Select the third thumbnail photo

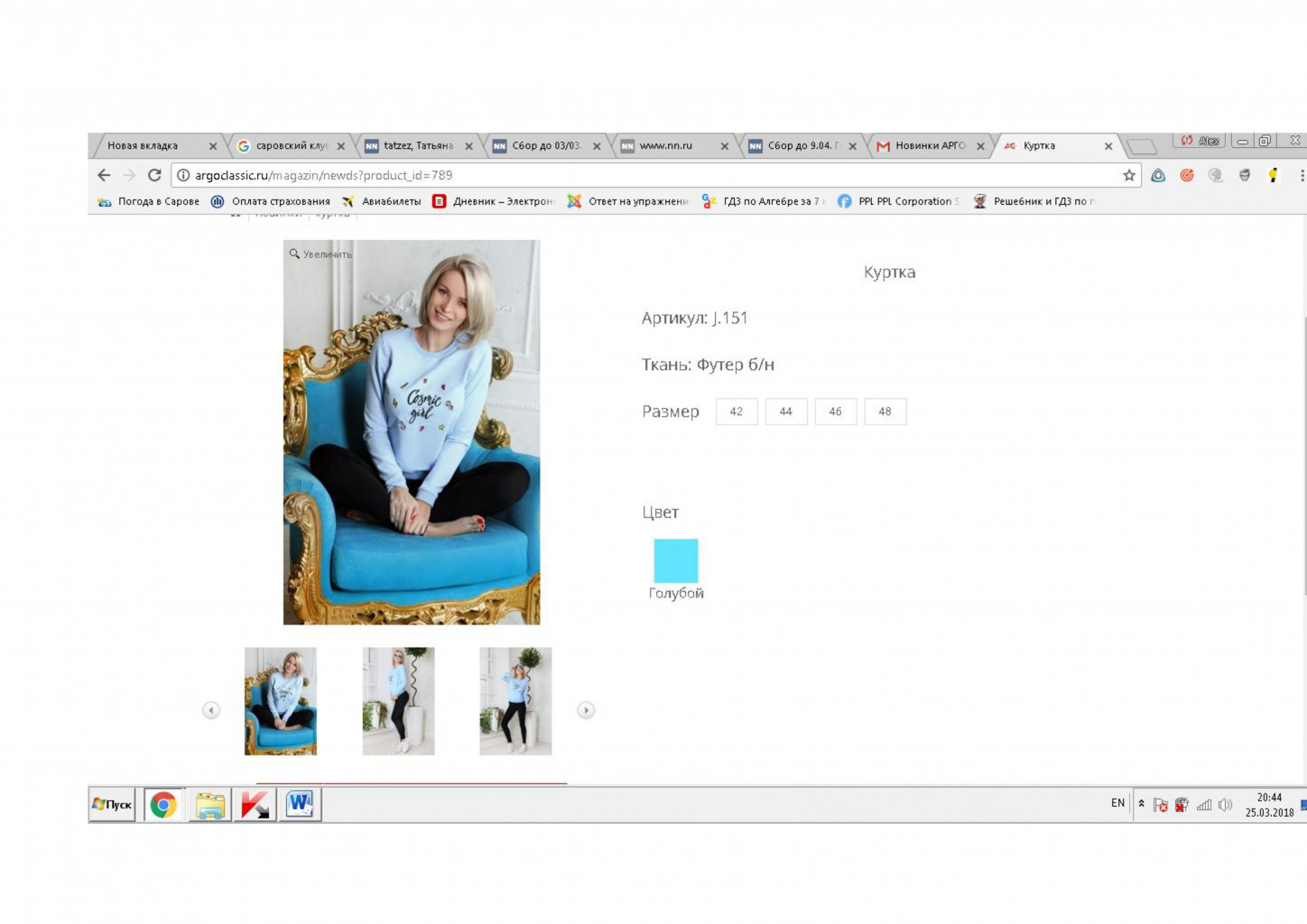point(515,701)
